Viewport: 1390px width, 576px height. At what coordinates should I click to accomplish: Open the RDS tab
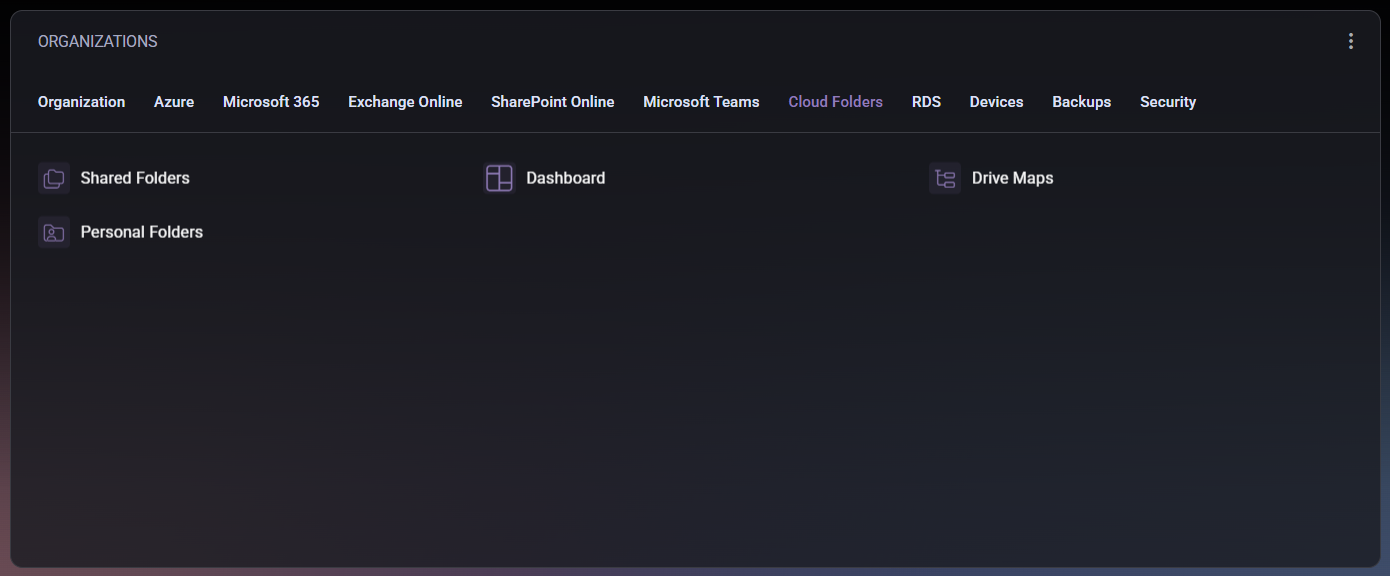pos(926,102)
